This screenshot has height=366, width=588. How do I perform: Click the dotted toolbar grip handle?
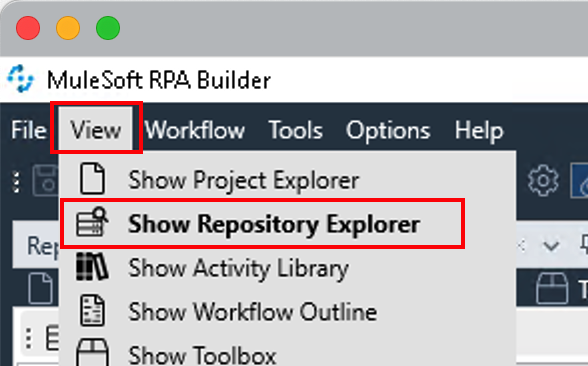[x=16, y=182]
